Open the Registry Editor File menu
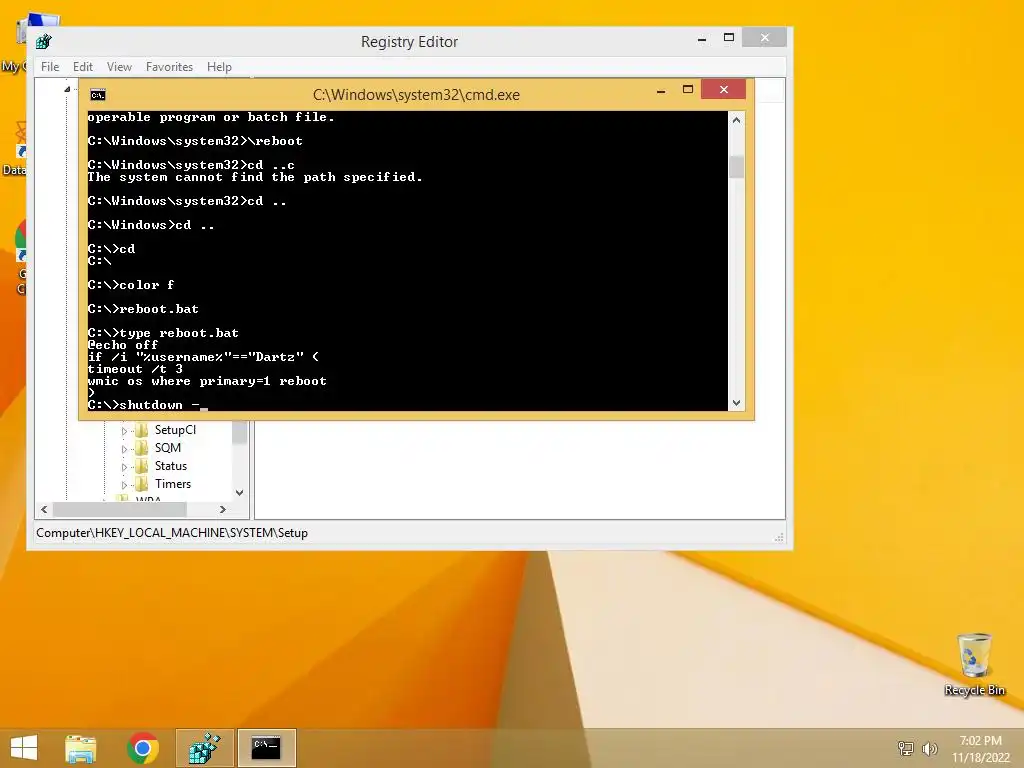1024x768 pixels. [50, 67]
